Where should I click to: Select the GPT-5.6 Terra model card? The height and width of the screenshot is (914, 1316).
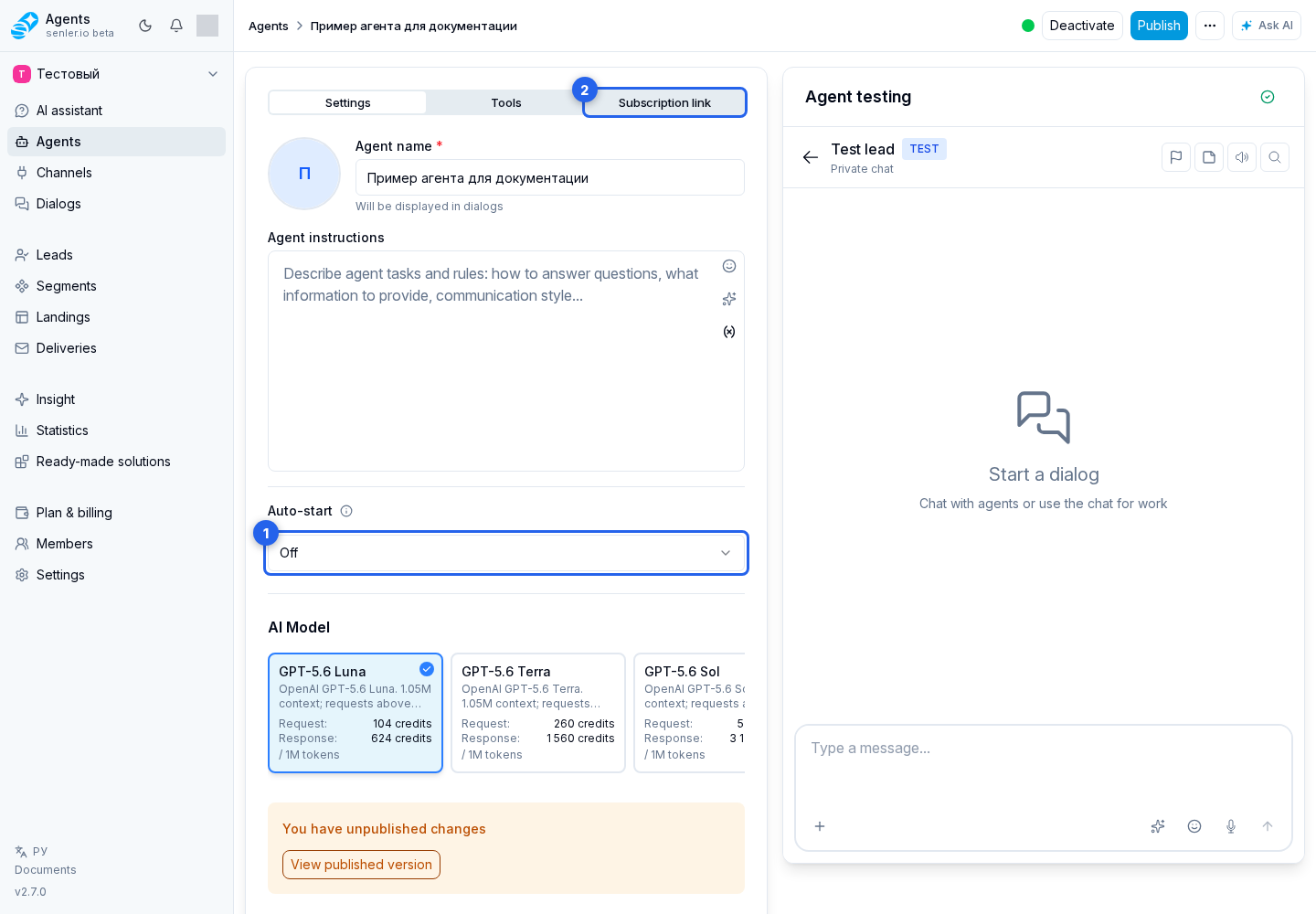(538, 713)
